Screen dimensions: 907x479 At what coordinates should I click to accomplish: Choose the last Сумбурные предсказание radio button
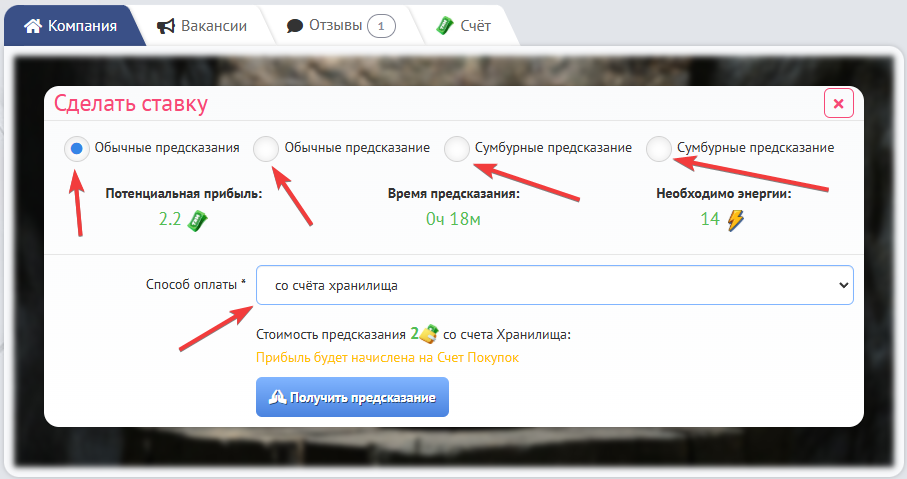[x=658, y=149]
